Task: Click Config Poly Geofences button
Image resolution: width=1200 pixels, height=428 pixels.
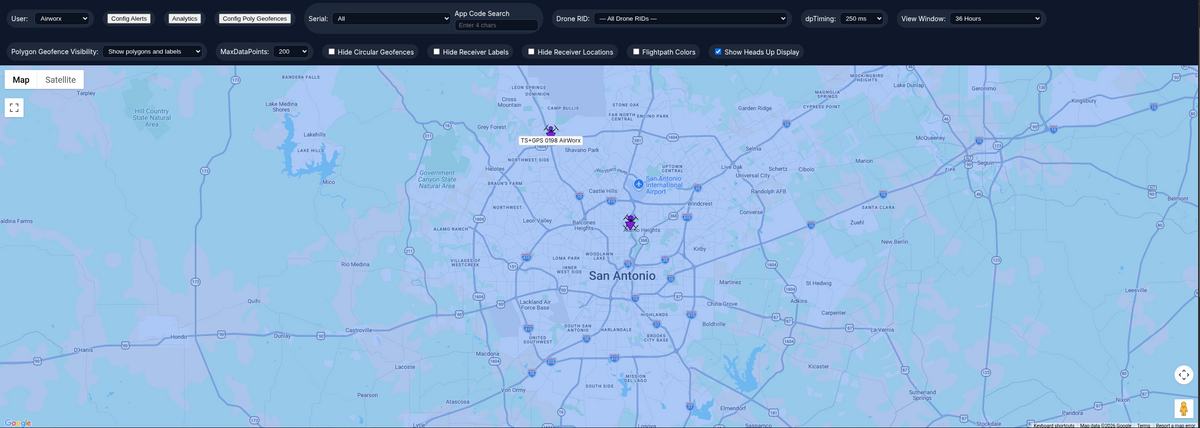Action: [255, 18]
